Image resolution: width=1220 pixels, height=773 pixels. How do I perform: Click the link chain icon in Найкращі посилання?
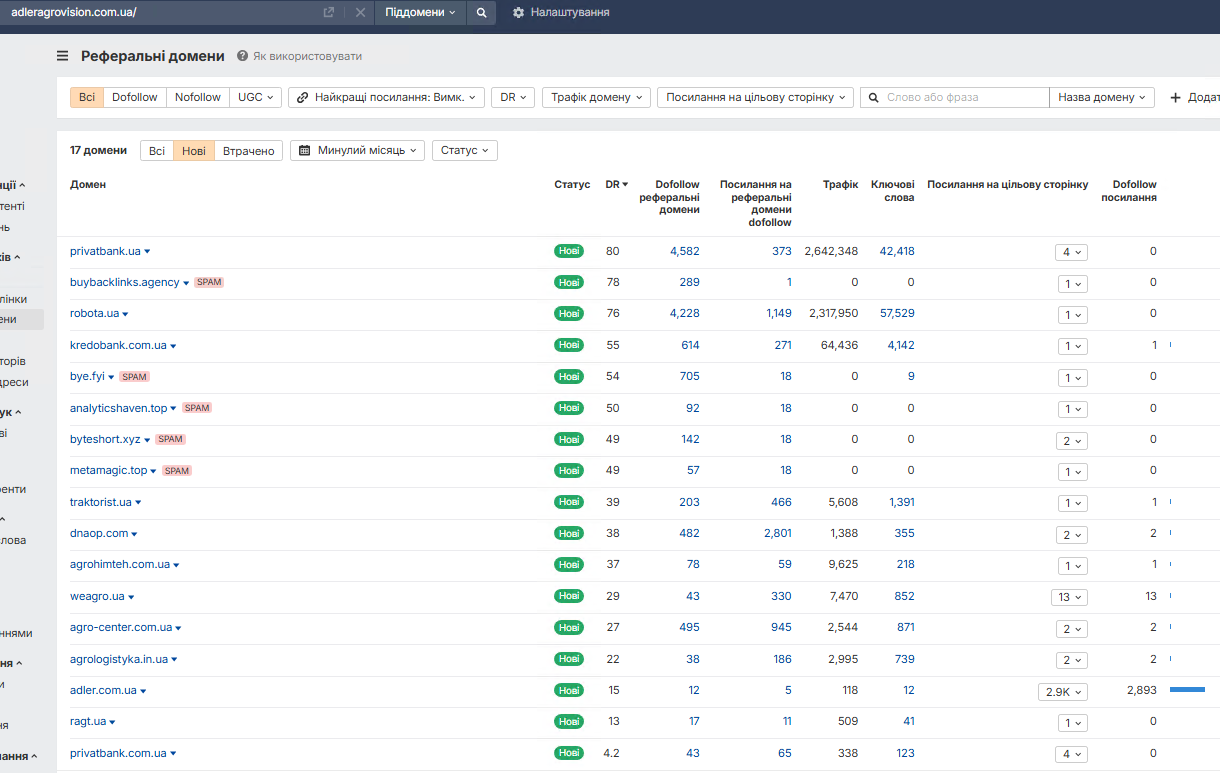[x=302, y=97]
